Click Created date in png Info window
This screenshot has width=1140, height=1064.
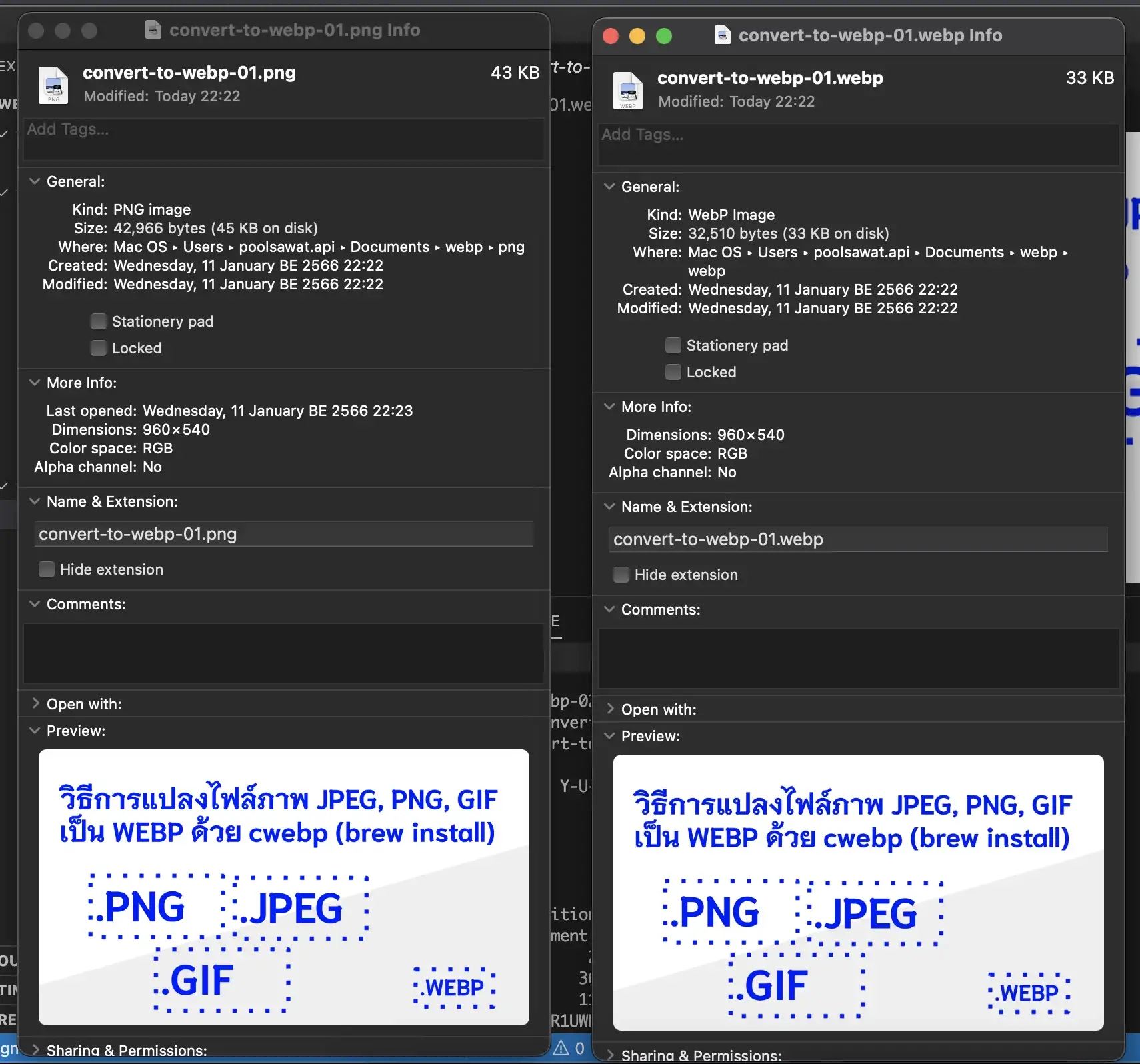coord(248,265)
